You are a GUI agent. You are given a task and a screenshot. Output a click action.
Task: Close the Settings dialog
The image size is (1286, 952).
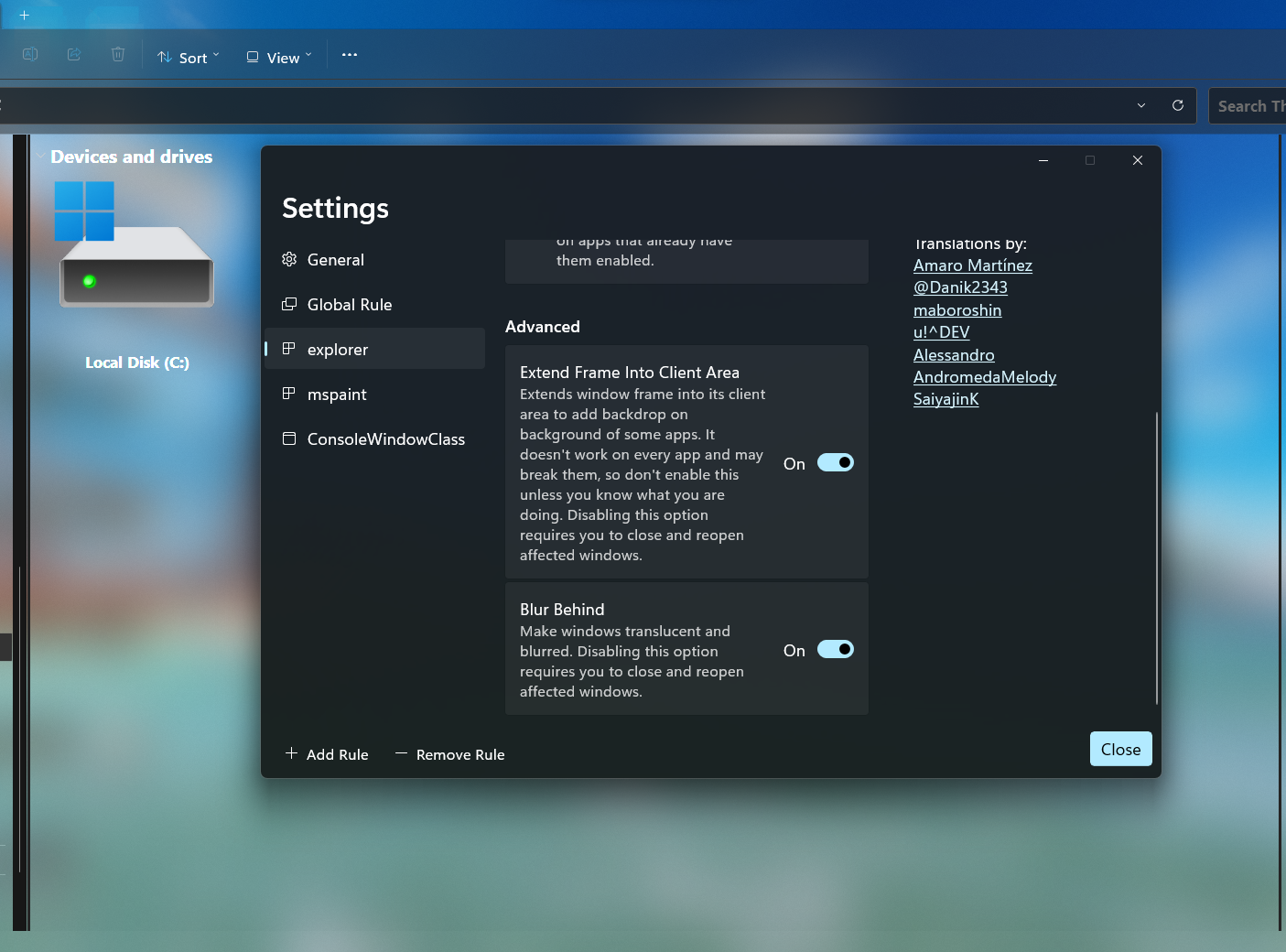(1120, 748)
